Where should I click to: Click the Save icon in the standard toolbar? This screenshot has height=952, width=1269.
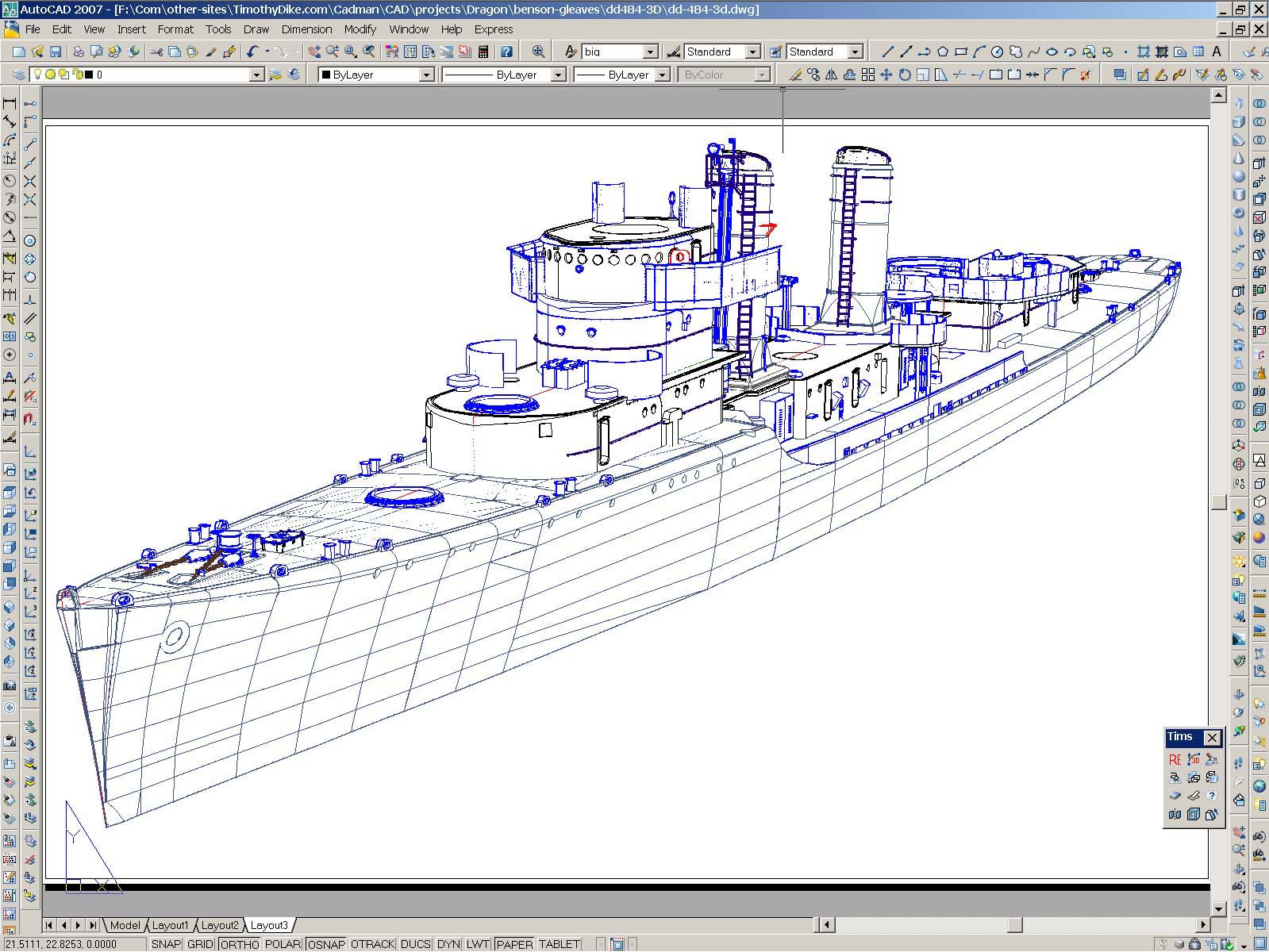pos(56,52)
